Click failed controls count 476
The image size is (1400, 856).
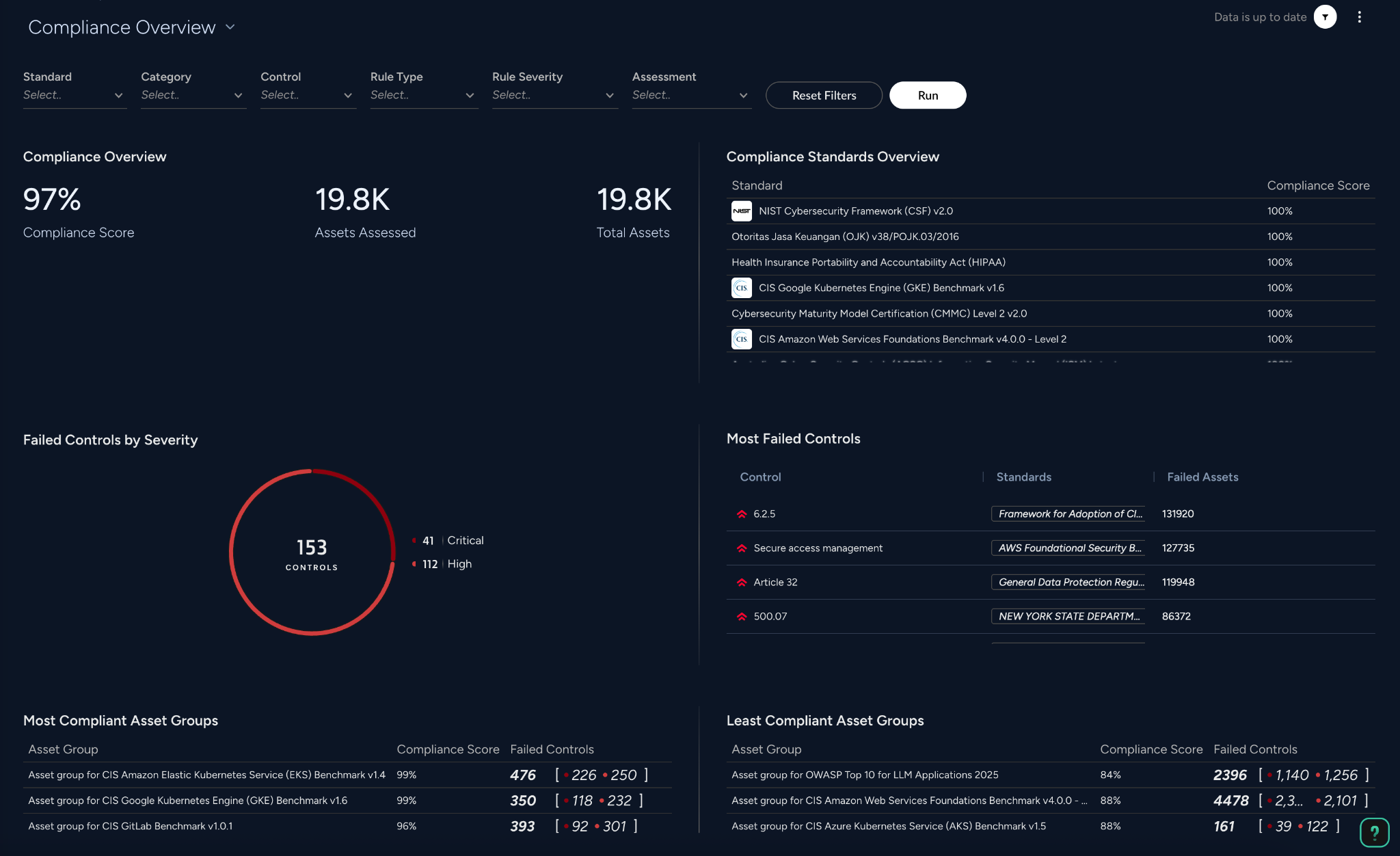pos(523,775)
